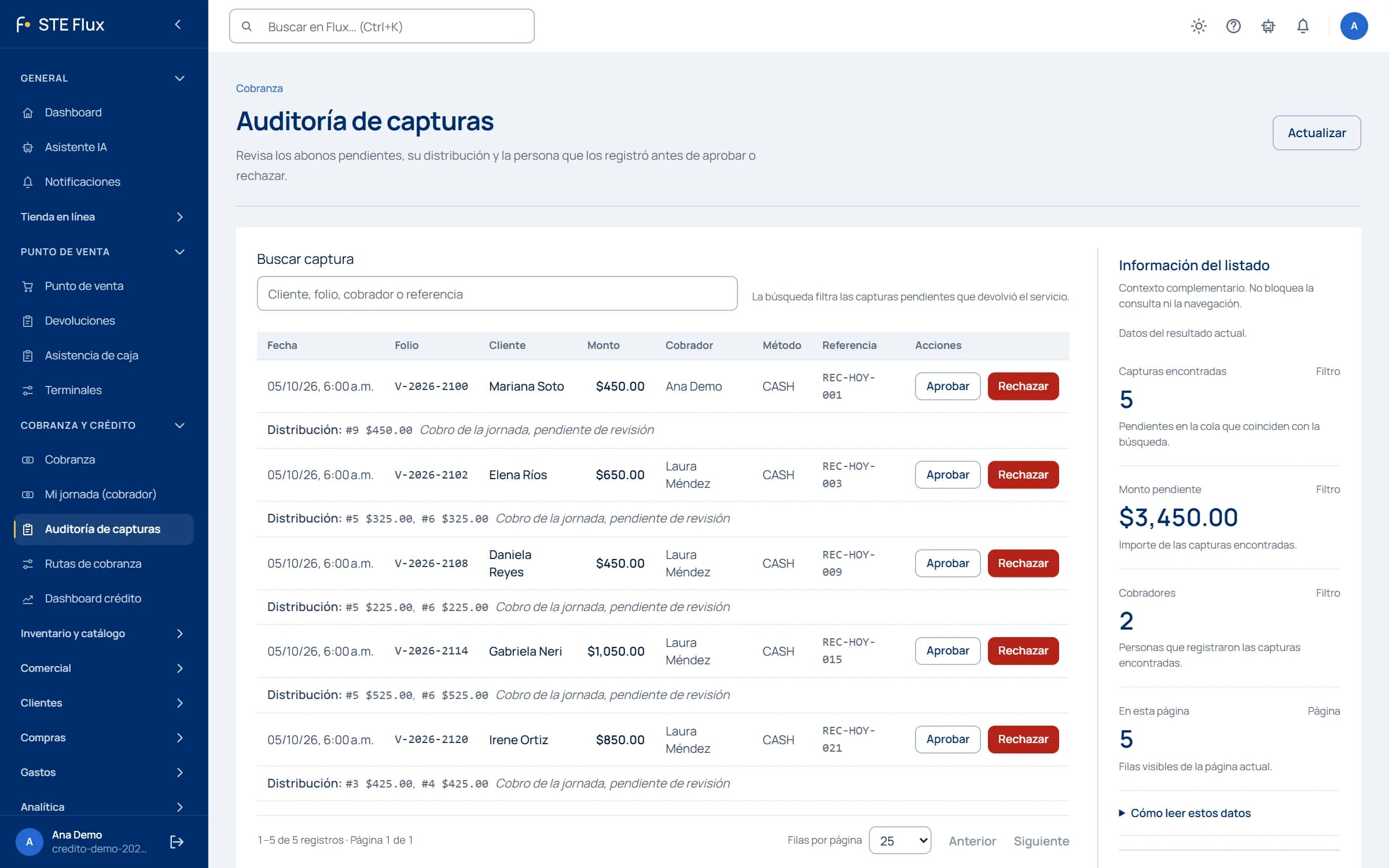Open Devoluciones in the sidebar
This screenshot has width=1389, height=868.
pos(104,321)
